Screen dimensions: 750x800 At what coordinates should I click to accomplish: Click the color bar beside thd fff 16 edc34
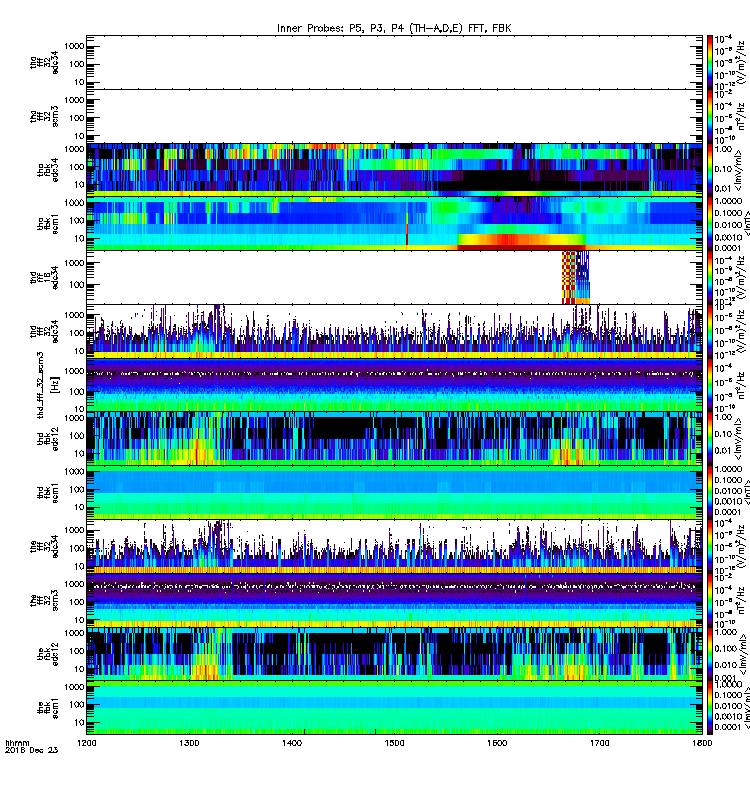coord(710,278)
